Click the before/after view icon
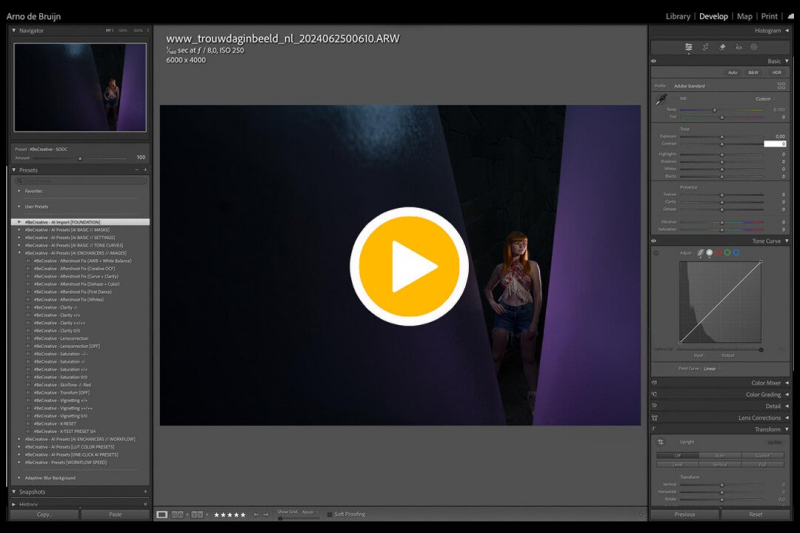Screen dimensions: 800x533 [178, 515]
